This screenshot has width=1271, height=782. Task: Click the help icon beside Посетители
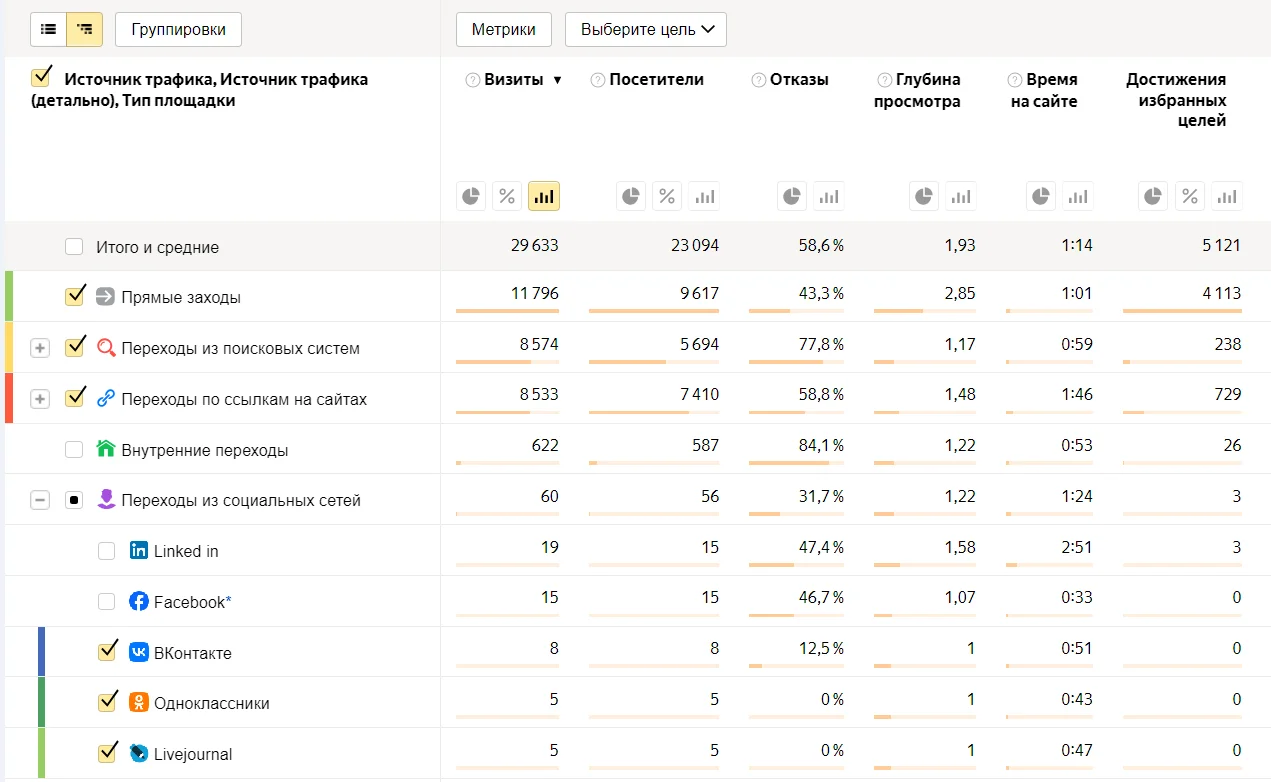[x=598, y=80]
